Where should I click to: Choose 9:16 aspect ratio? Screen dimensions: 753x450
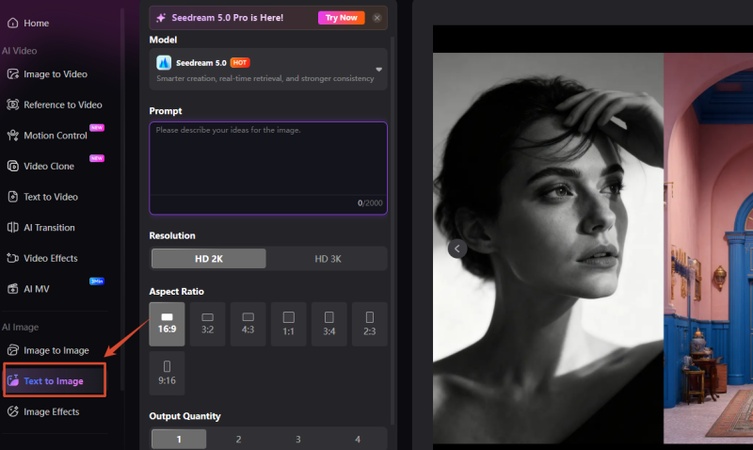167,373
